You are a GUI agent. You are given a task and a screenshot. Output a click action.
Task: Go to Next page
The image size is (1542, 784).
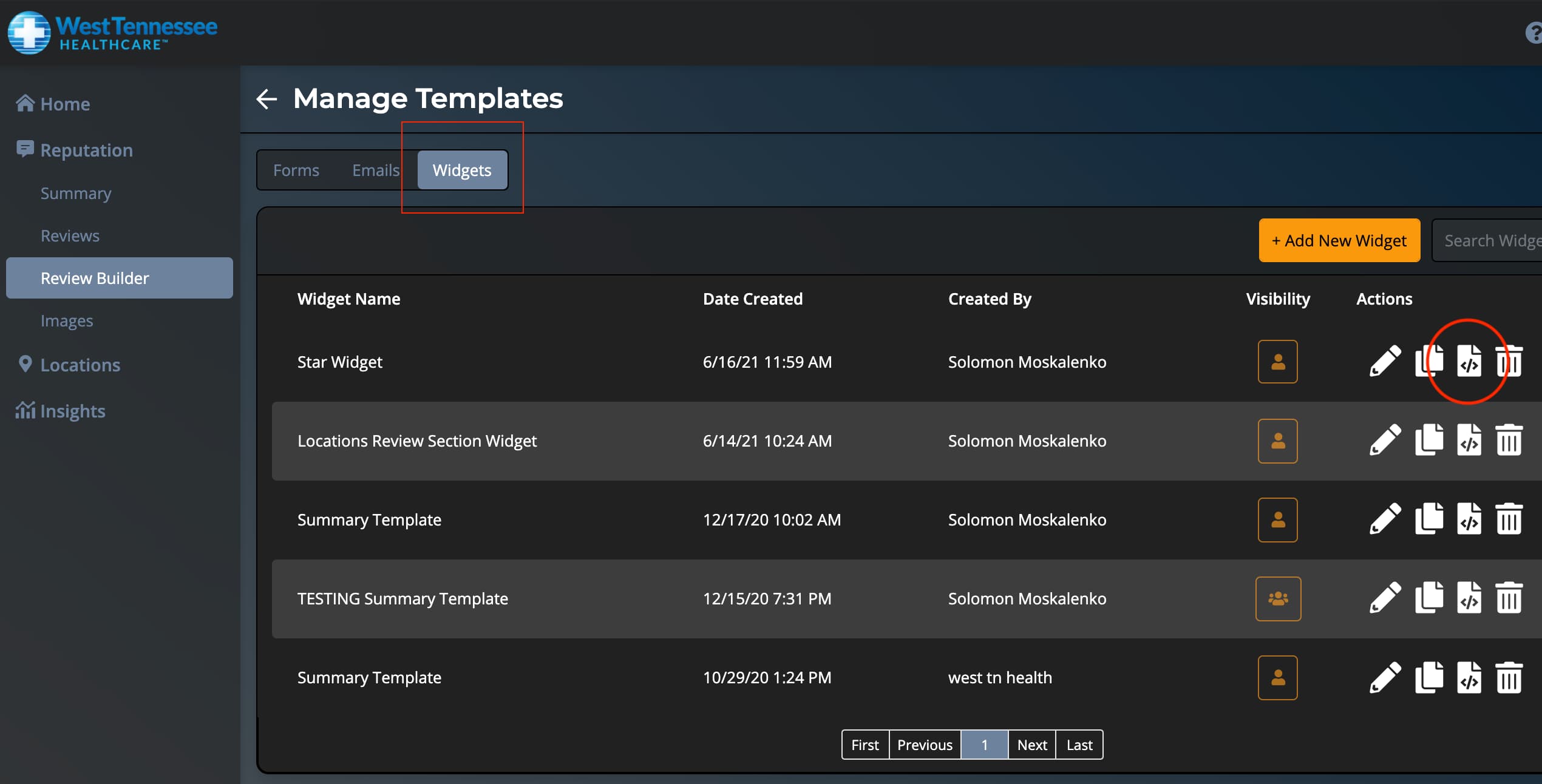[1032, 745]
